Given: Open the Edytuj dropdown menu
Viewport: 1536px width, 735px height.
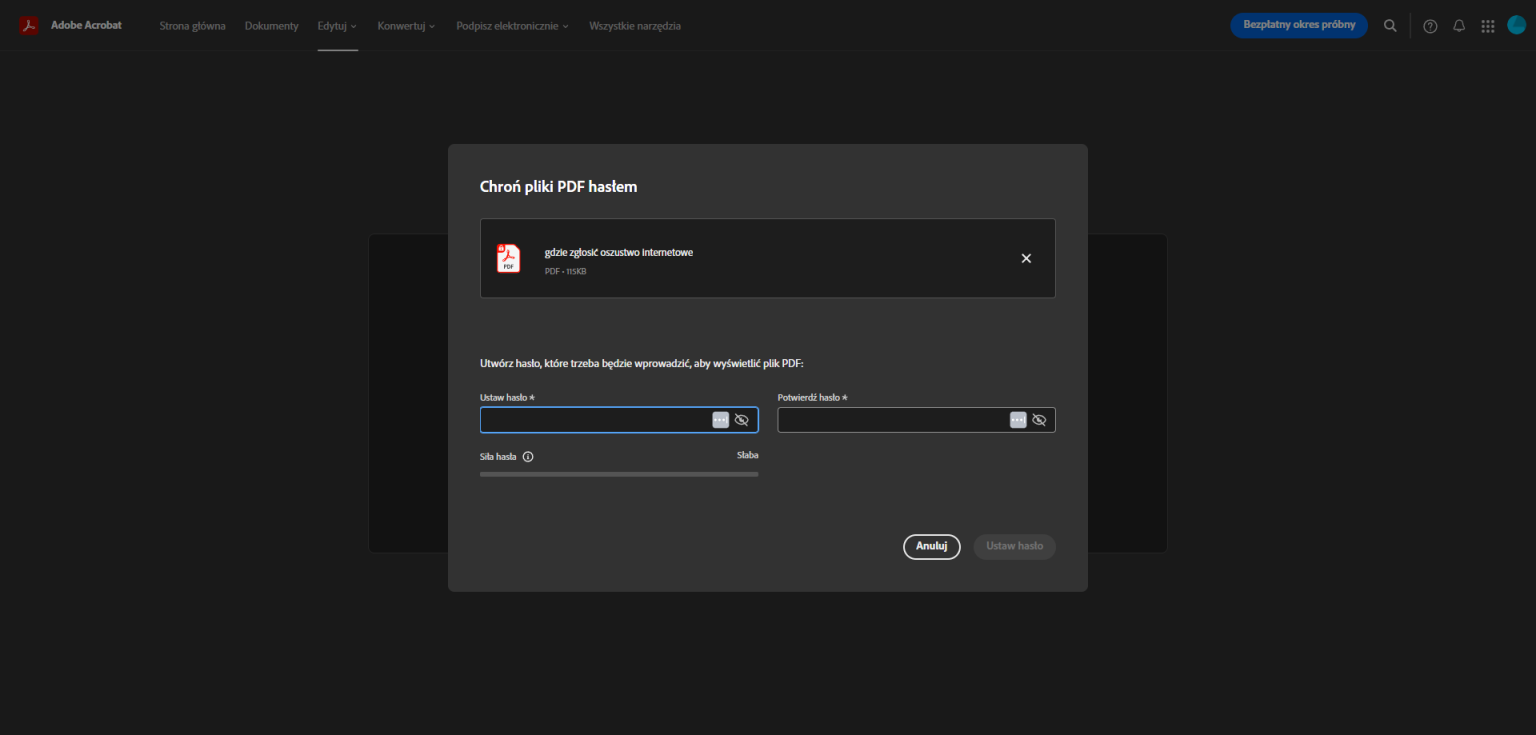Looking at the screenshot, I should pyautogui.click(x=337, y=25).
